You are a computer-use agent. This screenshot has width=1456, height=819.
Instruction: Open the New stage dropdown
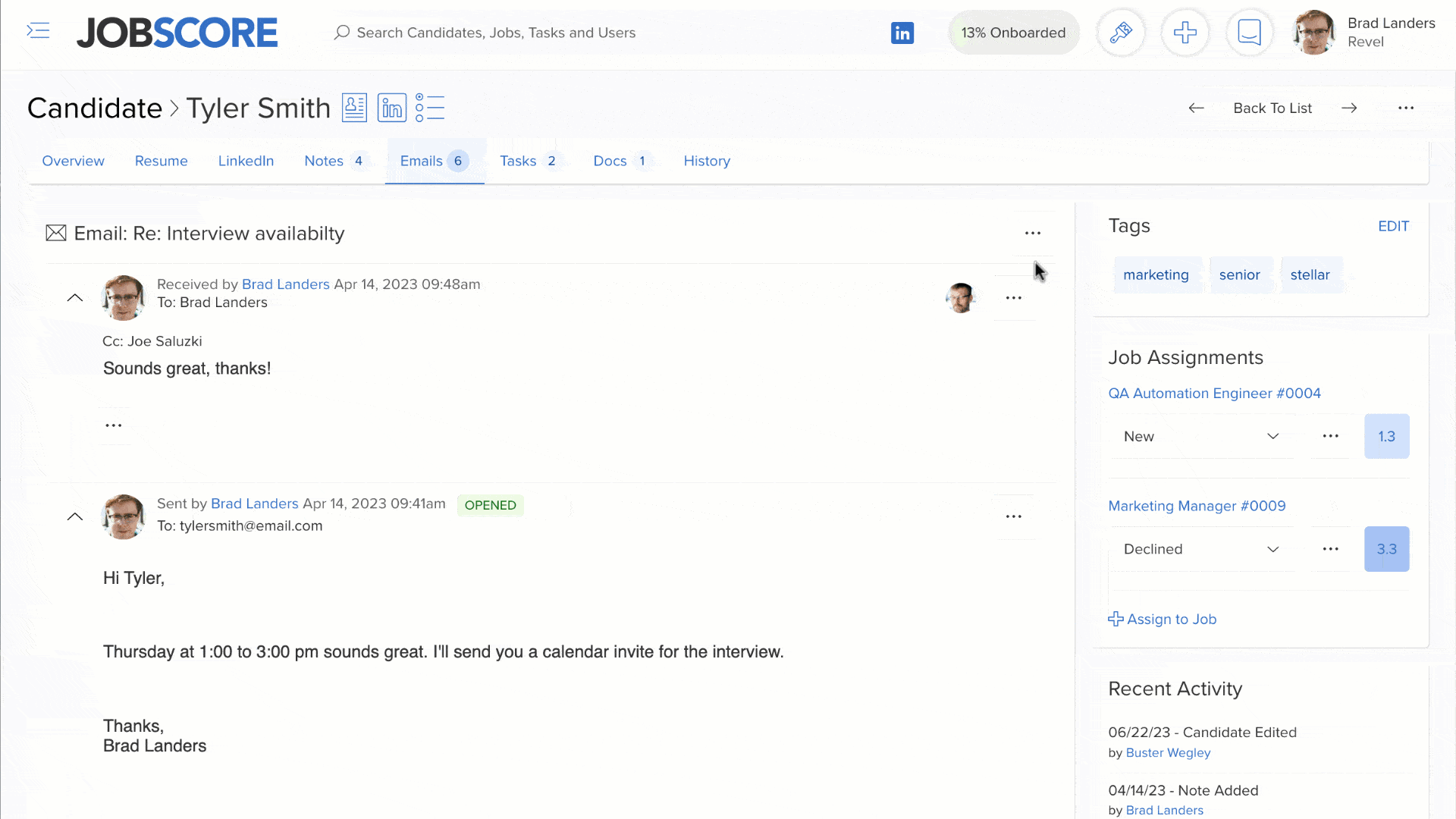(x=1202, y=436)
